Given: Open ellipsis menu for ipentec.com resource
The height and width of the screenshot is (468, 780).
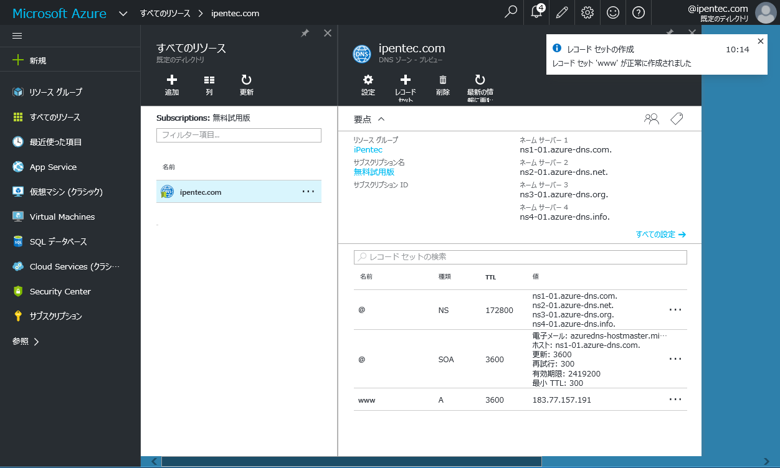Looking at the screenshot, I should [x=308, y=191].
